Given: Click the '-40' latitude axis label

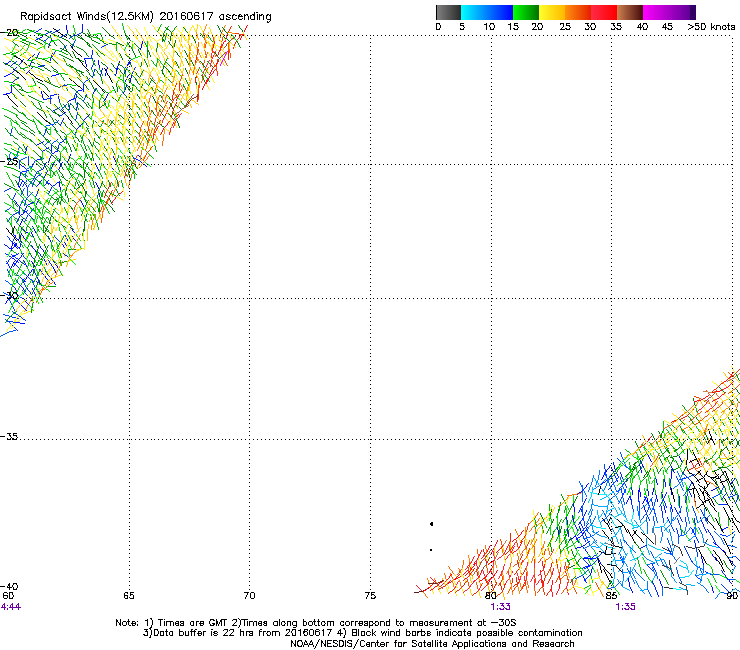Looking at the screenshot, I should 9,586.
